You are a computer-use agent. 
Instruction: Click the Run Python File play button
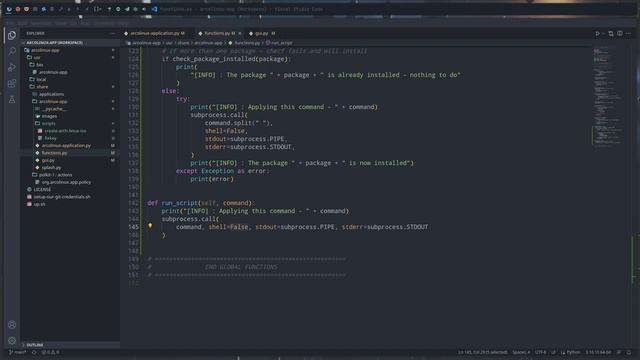598,33
